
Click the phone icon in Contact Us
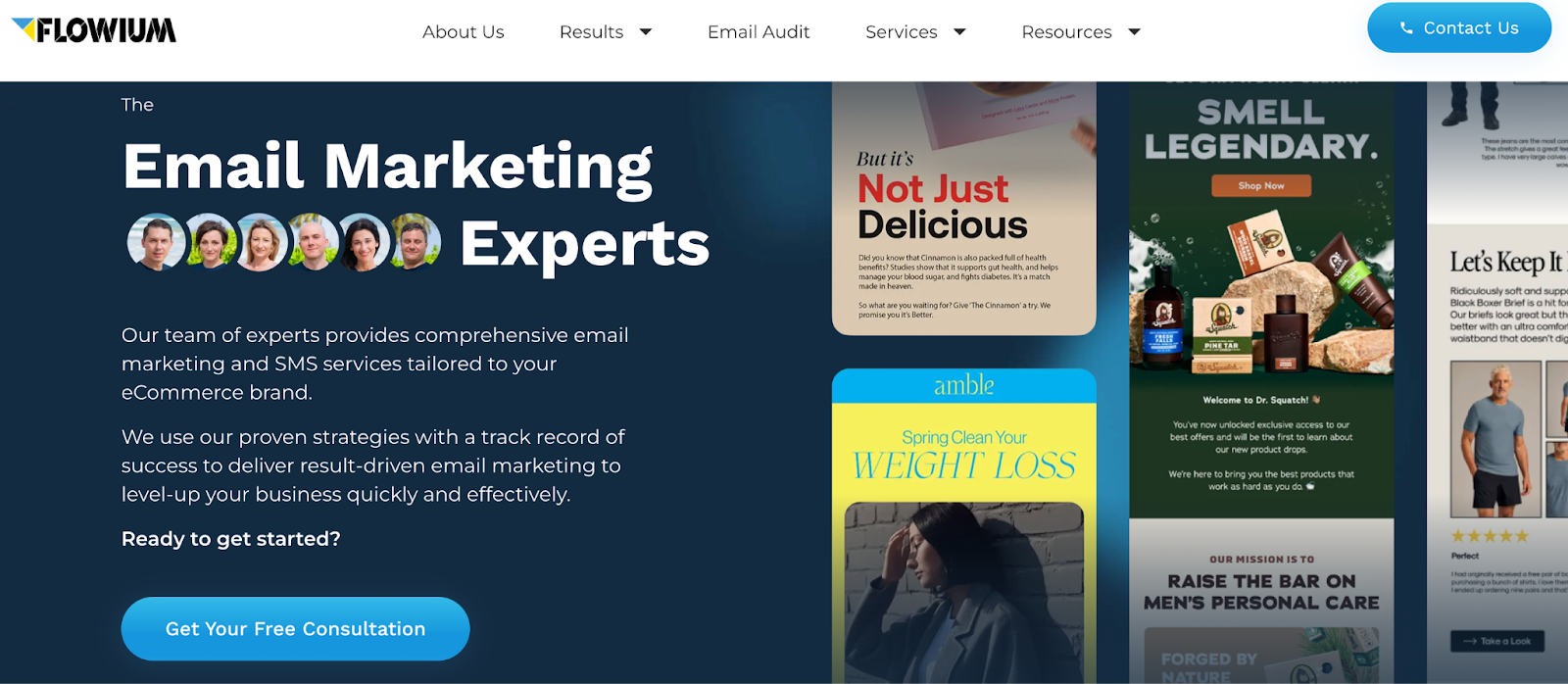[x=1406, y=28]
